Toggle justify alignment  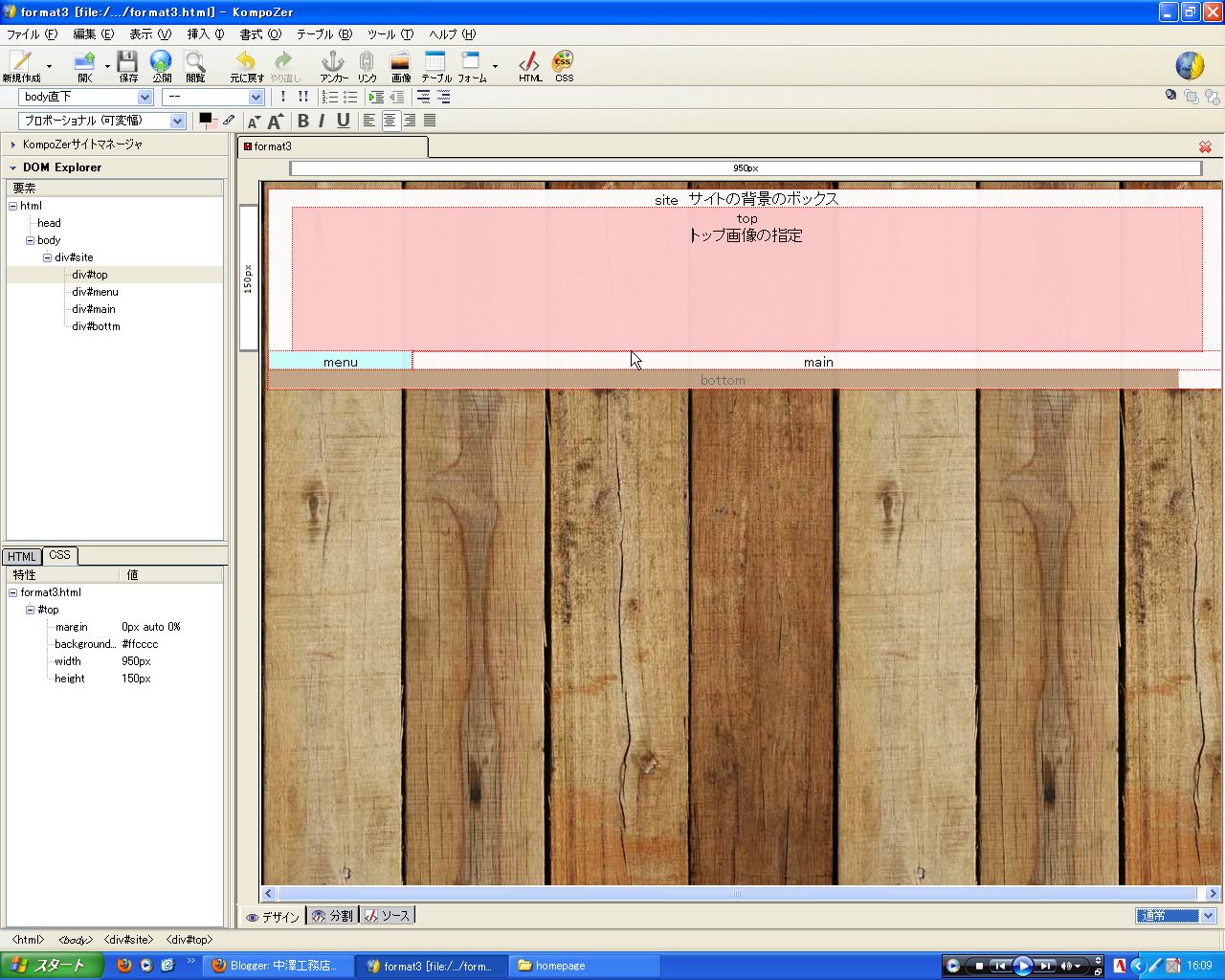pos(430,121)
